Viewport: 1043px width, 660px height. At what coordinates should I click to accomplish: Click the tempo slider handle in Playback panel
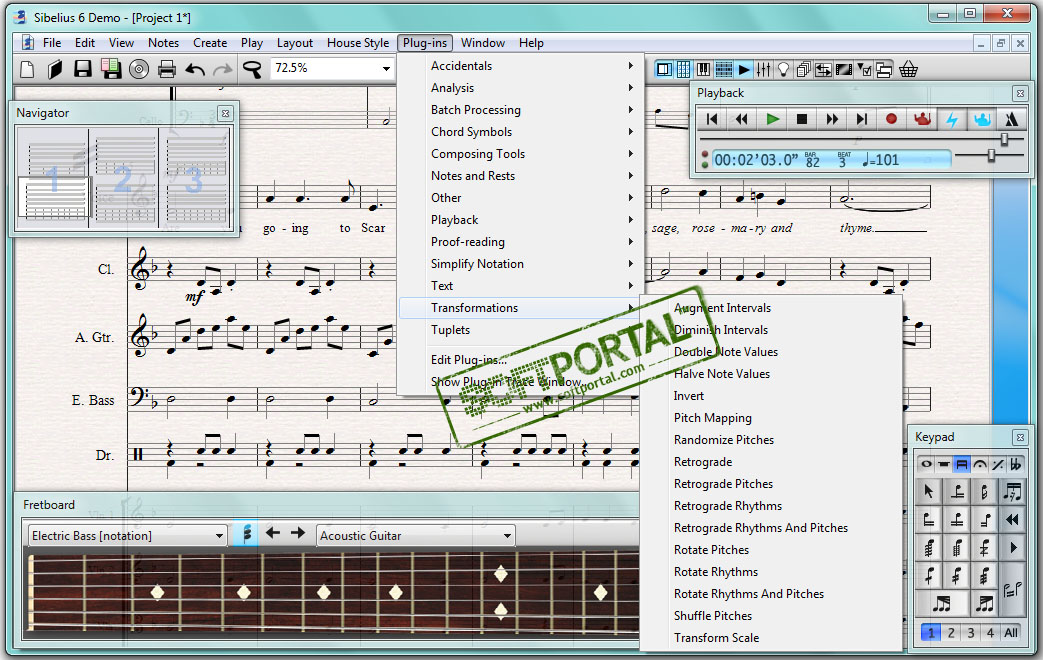(x=991, y=155)
